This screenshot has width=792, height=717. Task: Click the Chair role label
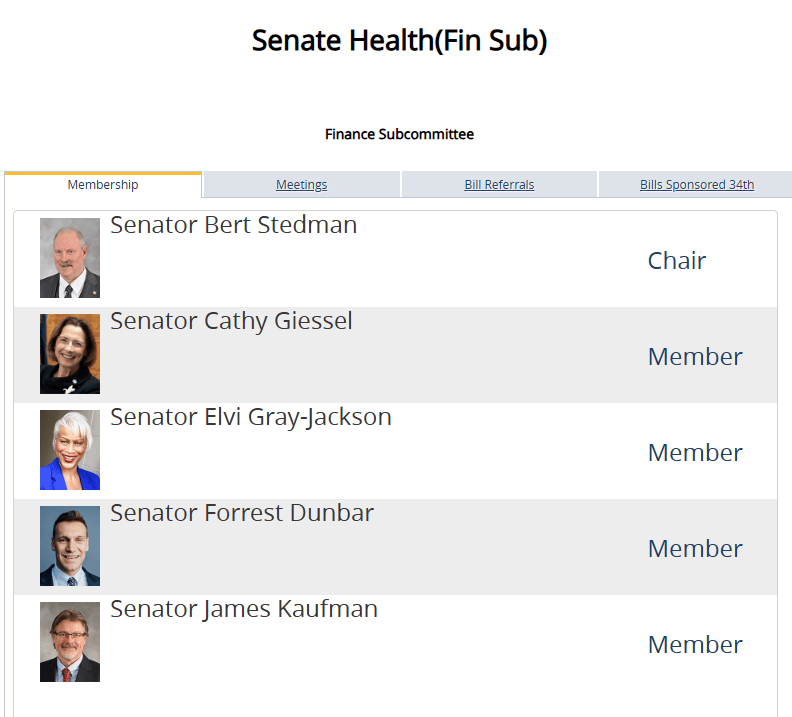[x=677, y=261]
